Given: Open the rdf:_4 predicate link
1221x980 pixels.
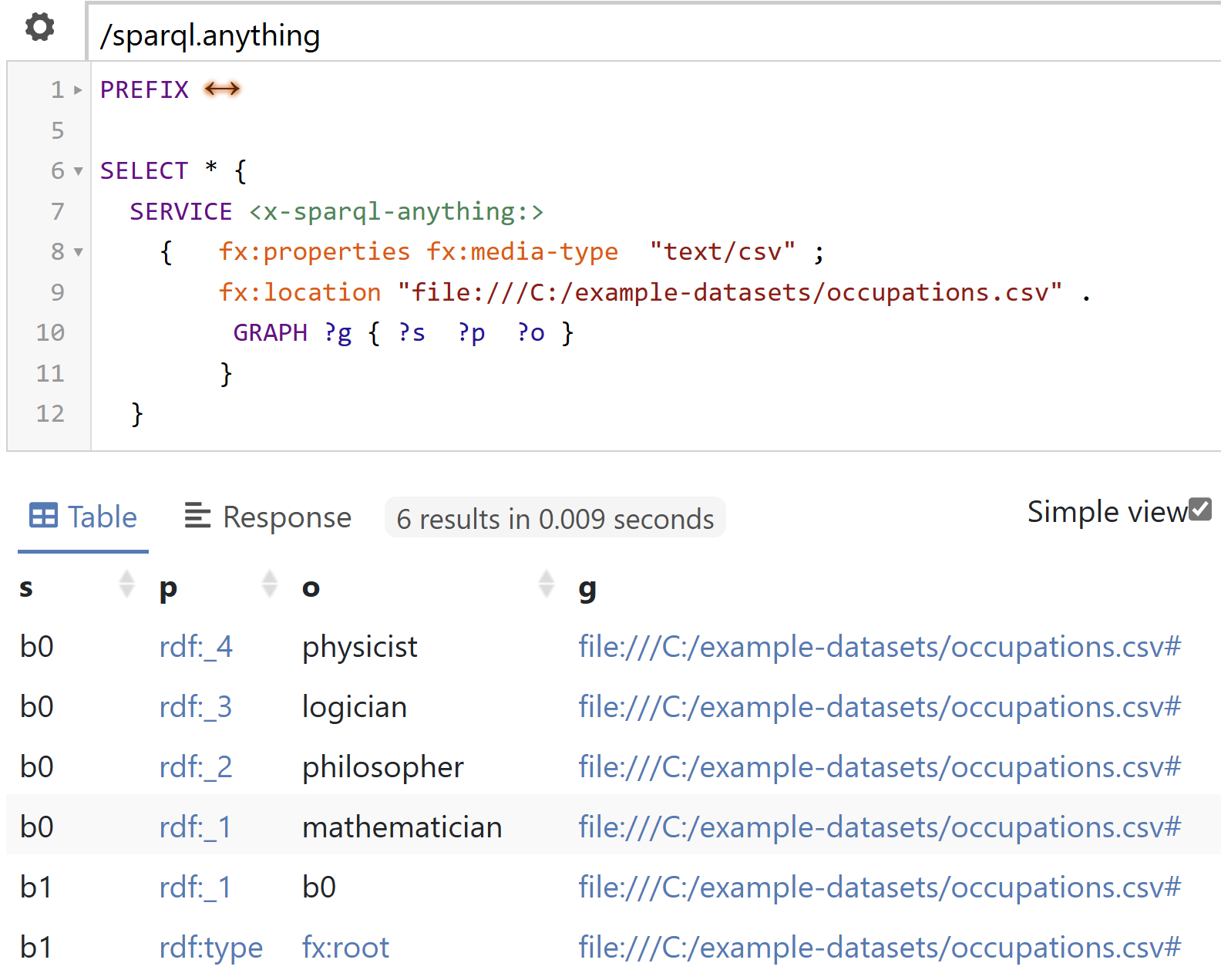Looking at the screenshot, I should [196, 646].
